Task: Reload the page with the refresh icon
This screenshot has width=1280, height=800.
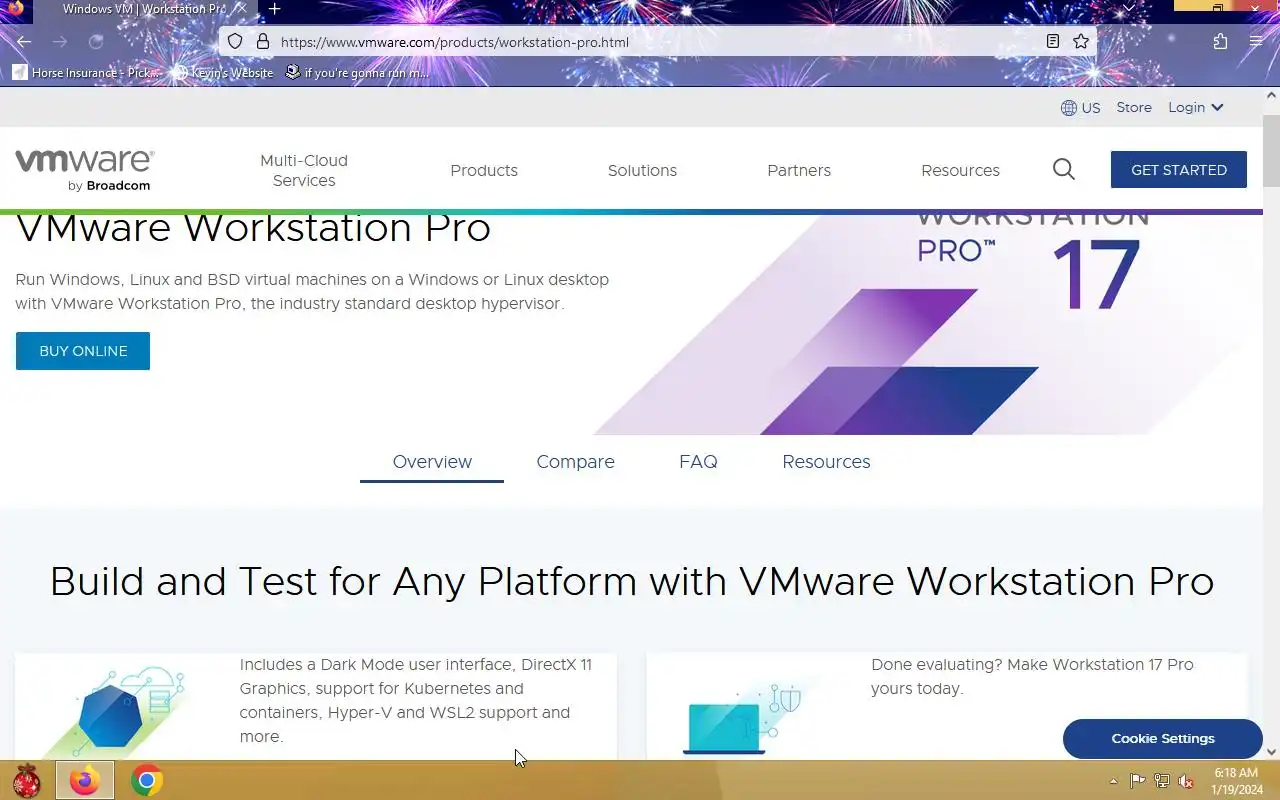Action: [x=96, y=42]
